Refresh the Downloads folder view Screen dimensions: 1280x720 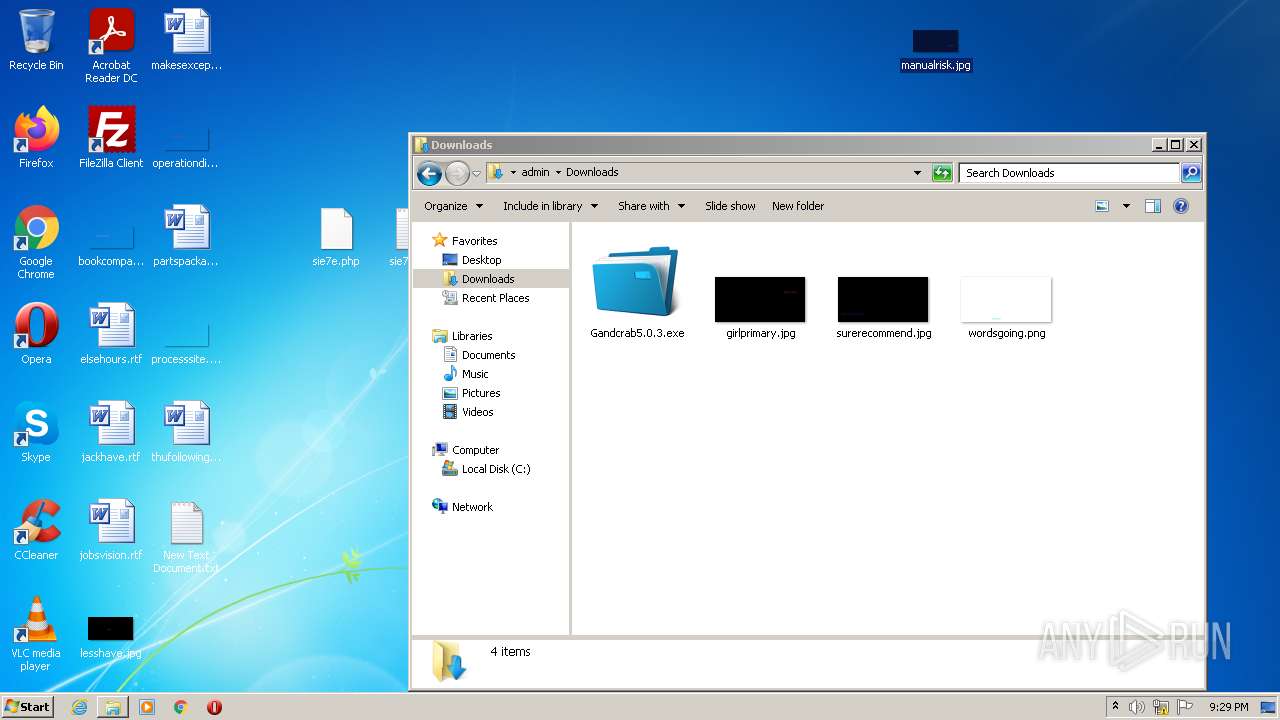[x=942, y=173]
